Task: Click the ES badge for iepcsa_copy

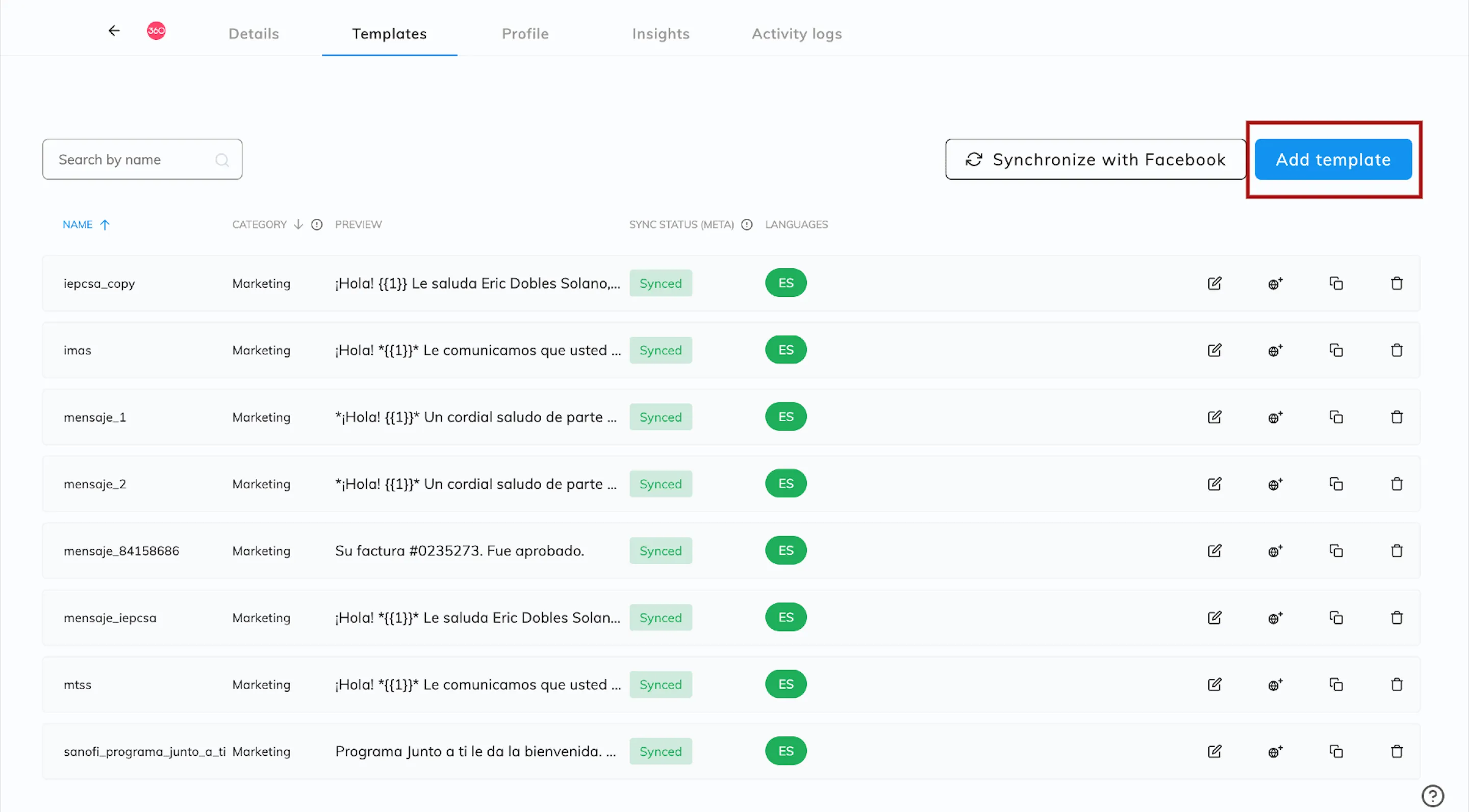Action: click(x=786, y=284)
